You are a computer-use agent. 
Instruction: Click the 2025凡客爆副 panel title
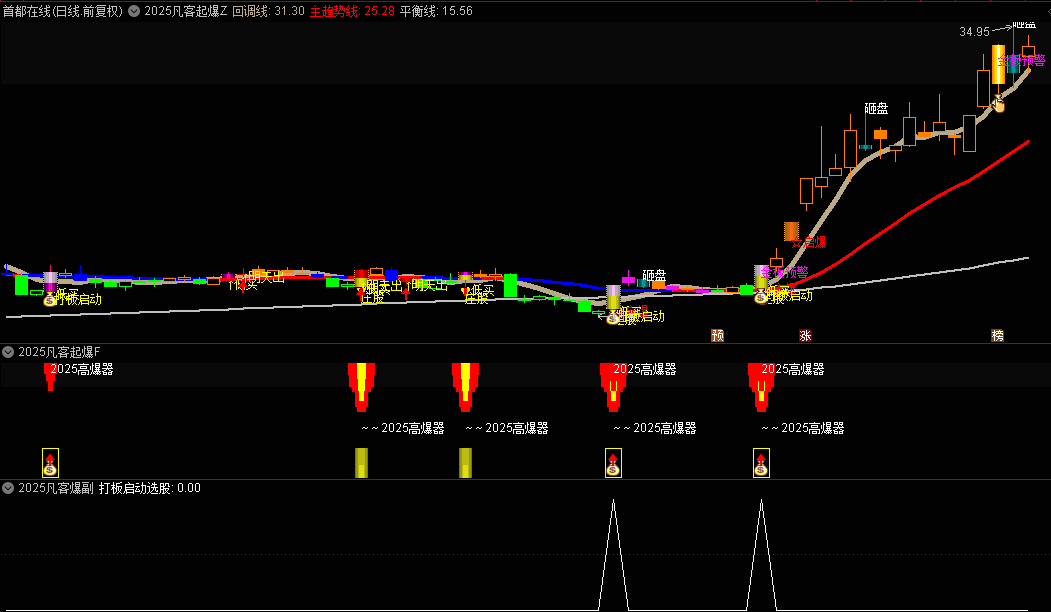coord(56,488)
